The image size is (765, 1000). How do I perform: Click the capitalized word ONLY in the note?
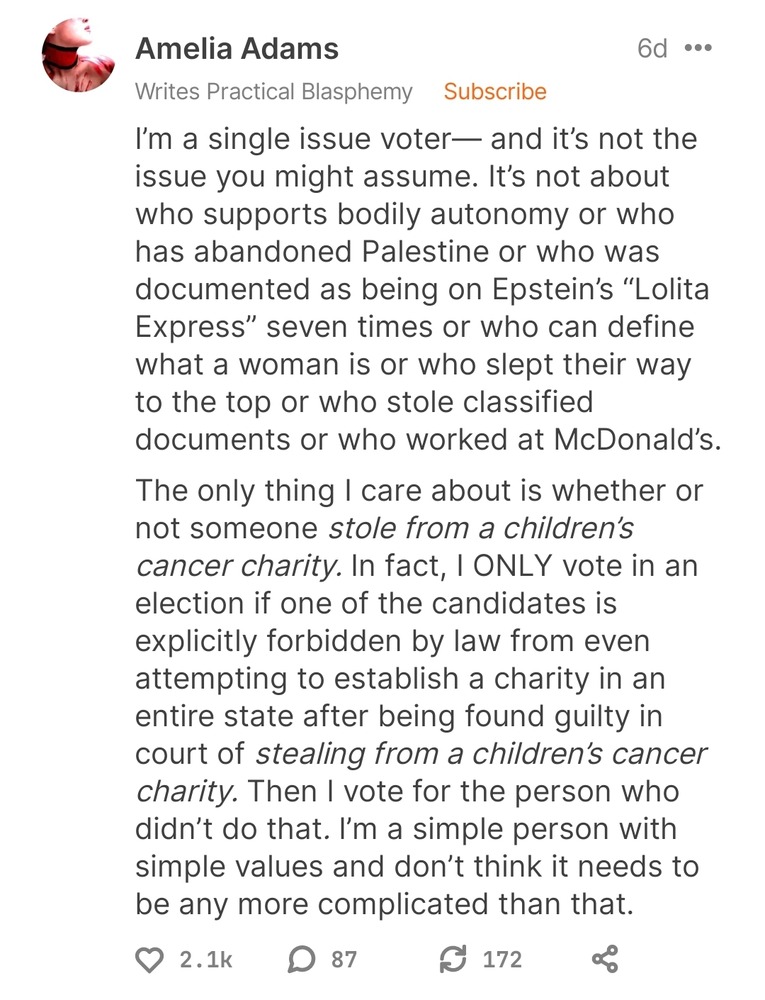(x=512, y=566)
